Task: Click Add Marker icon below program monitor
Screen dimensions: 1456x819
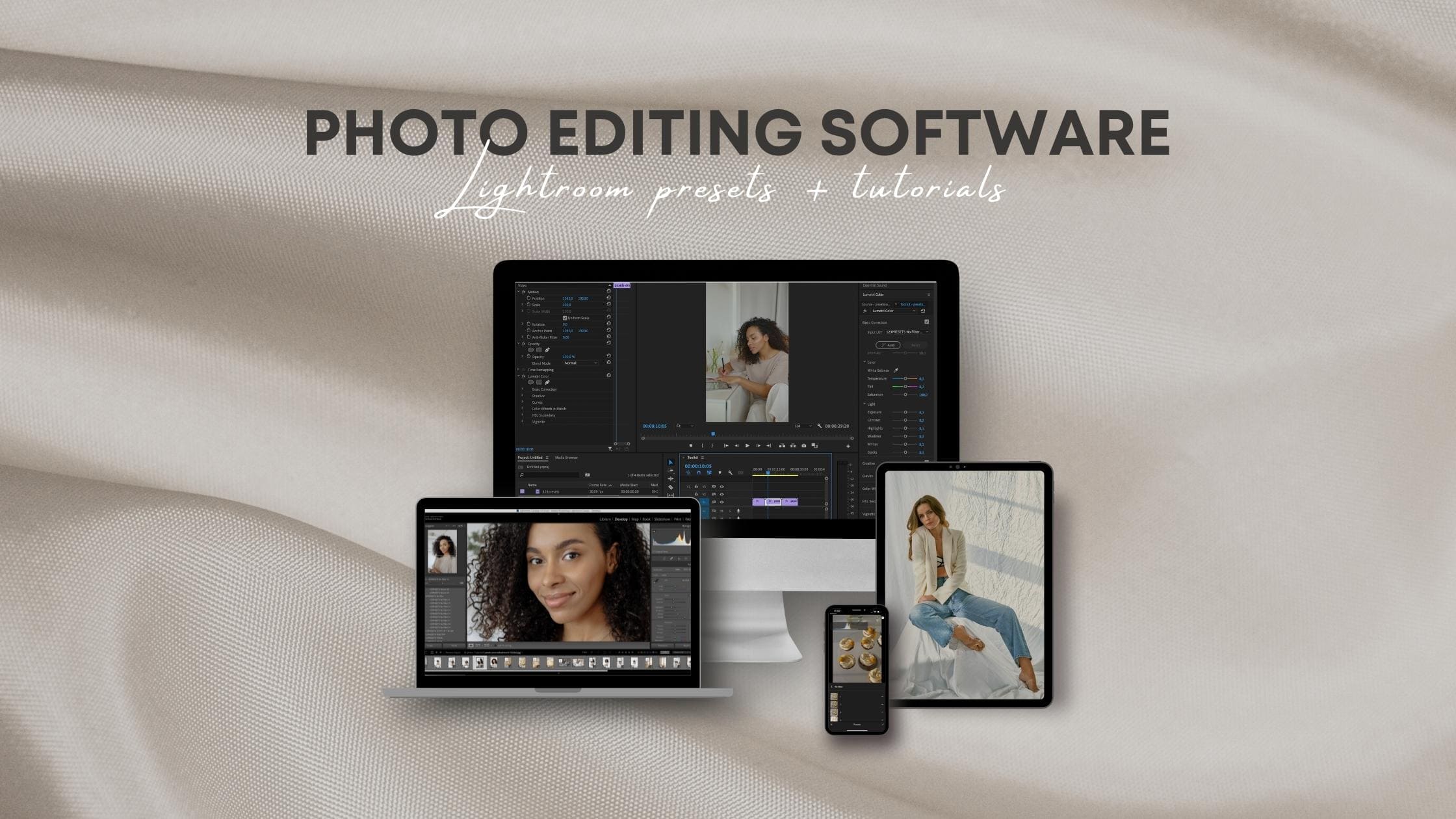Action: click(x=691, y=446)
